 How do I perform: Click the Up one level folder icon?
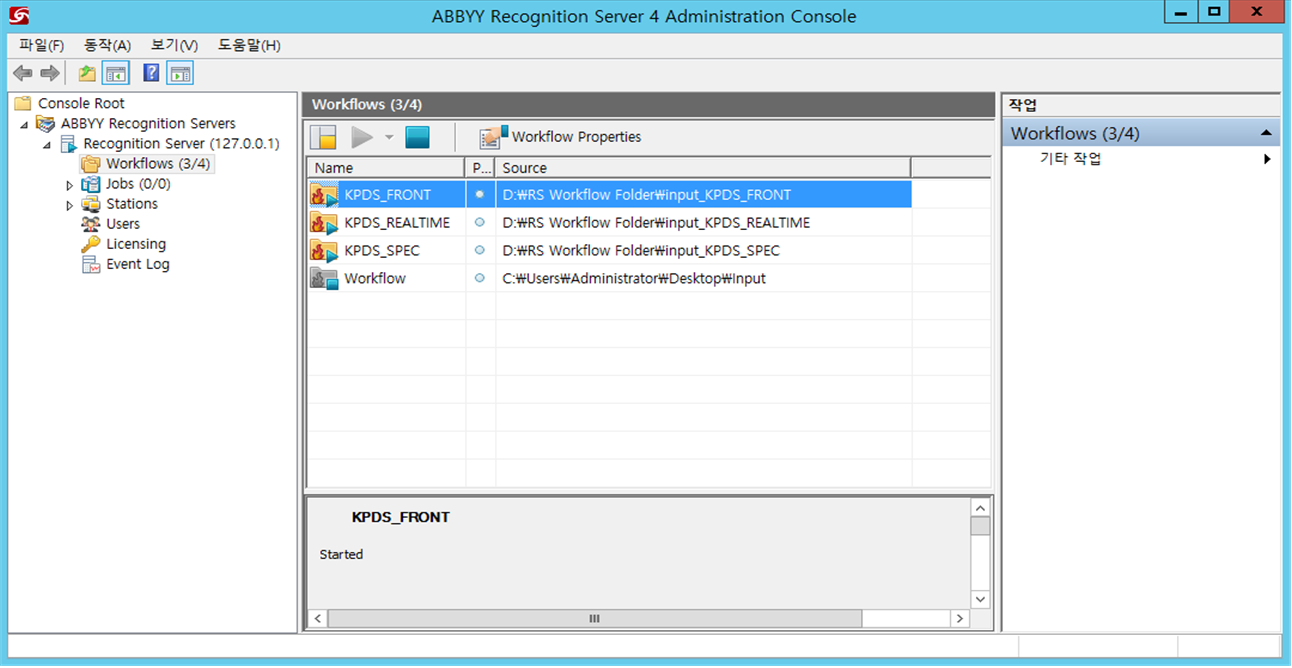click(x=88, y=73)
